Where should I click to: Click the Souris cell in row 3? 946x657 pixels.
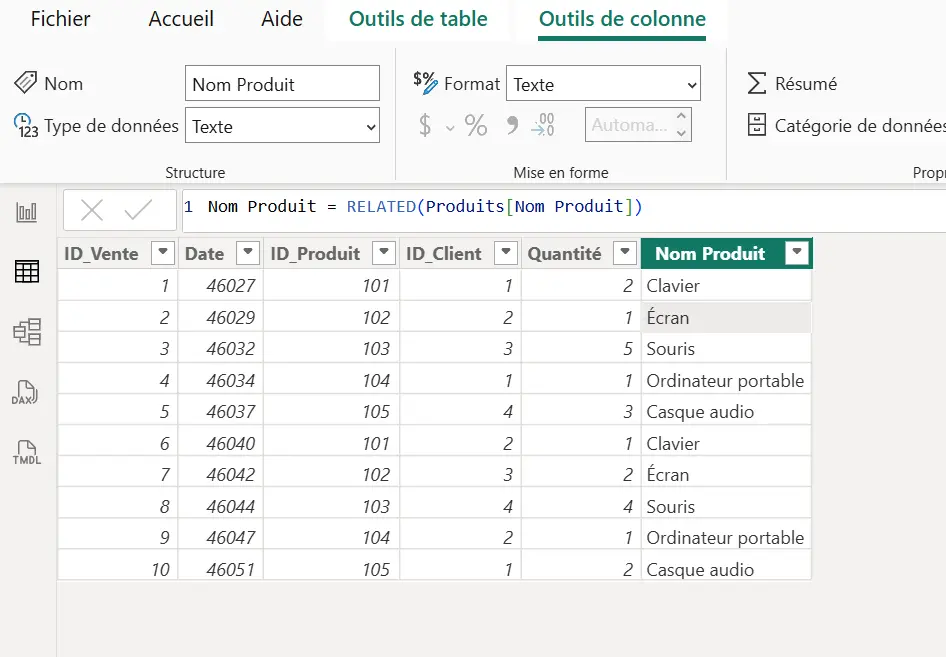(726, 349)
